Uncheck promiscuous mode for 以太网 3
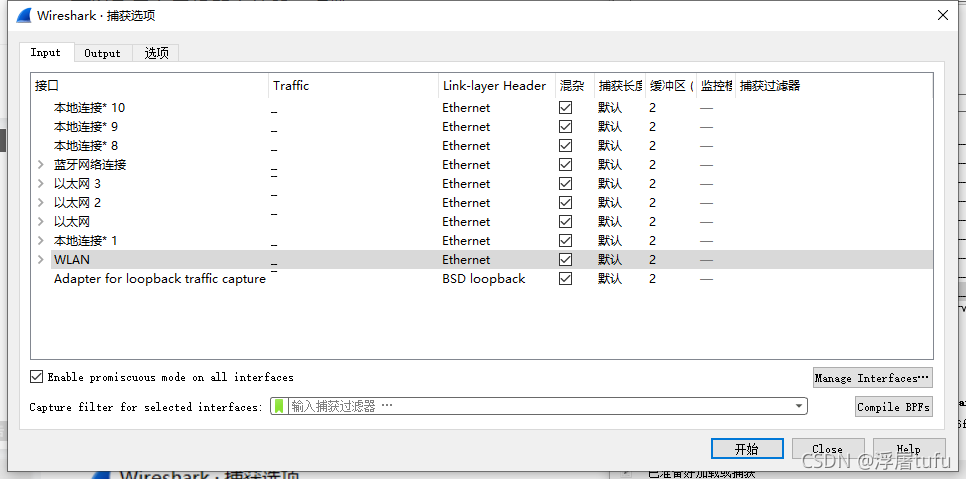The width and height of the screenshot is (966, 479). [x=566, y=184]
